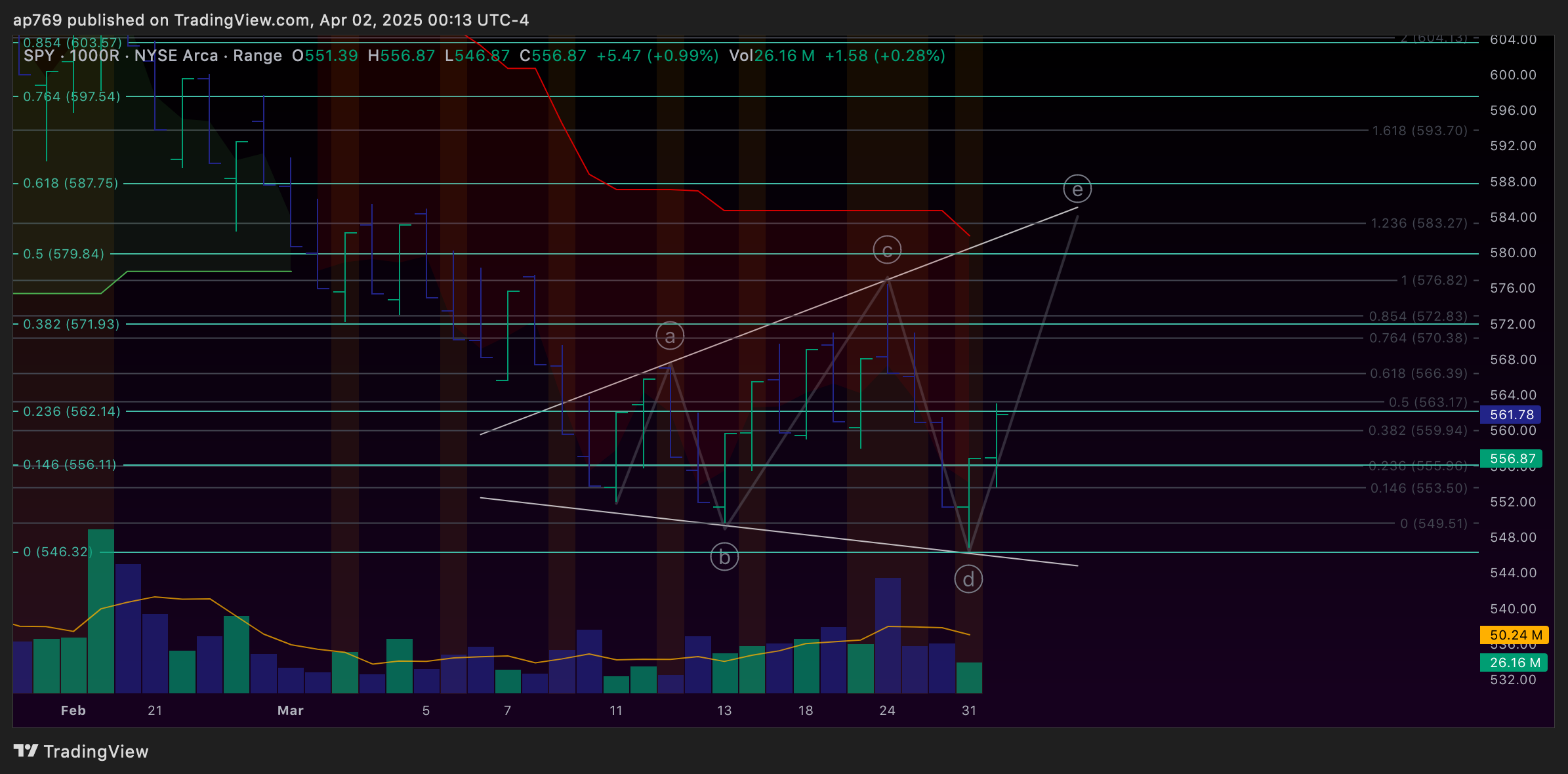Click the 0.382 (559.94) extension label
1568x774 pixels.
tap(1418, 430)
